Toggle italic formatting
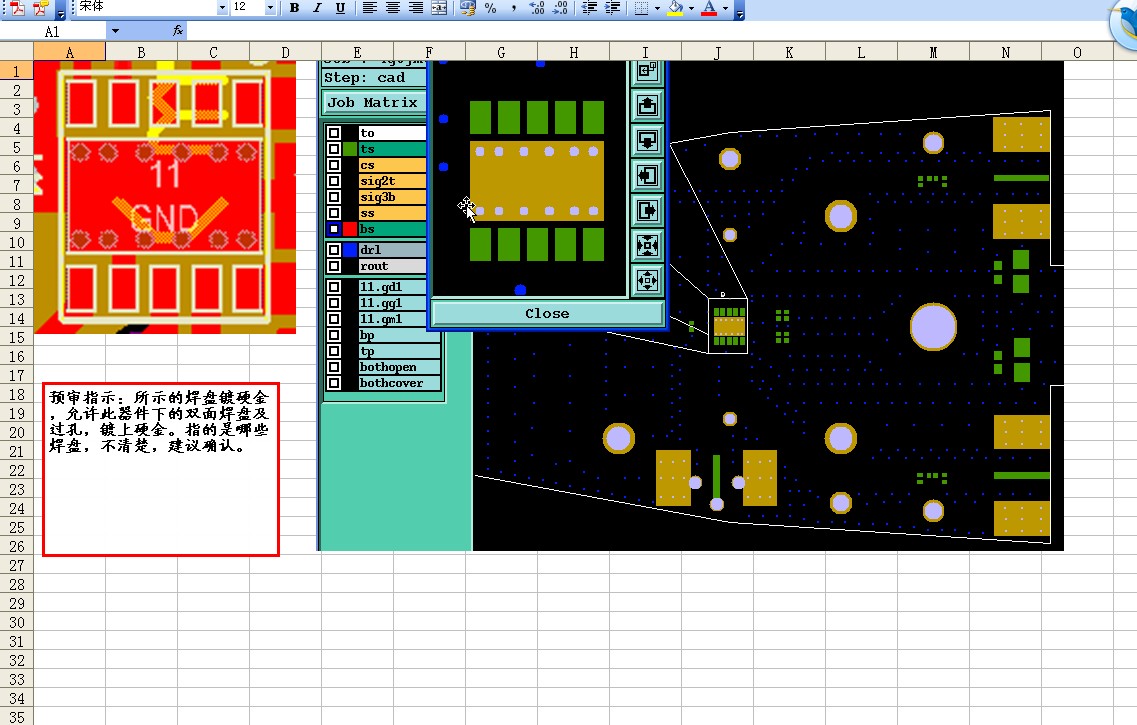 (317, 8)
